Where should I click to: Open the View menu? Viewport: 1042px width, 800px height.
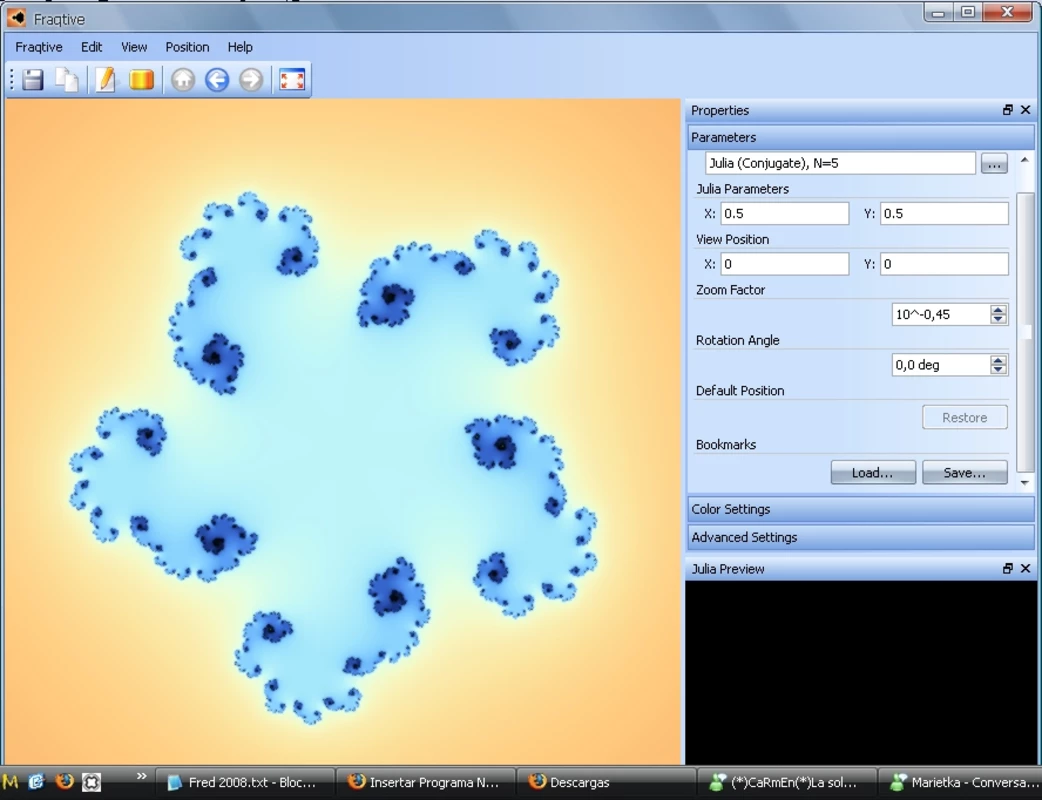(x=134, y=47)
